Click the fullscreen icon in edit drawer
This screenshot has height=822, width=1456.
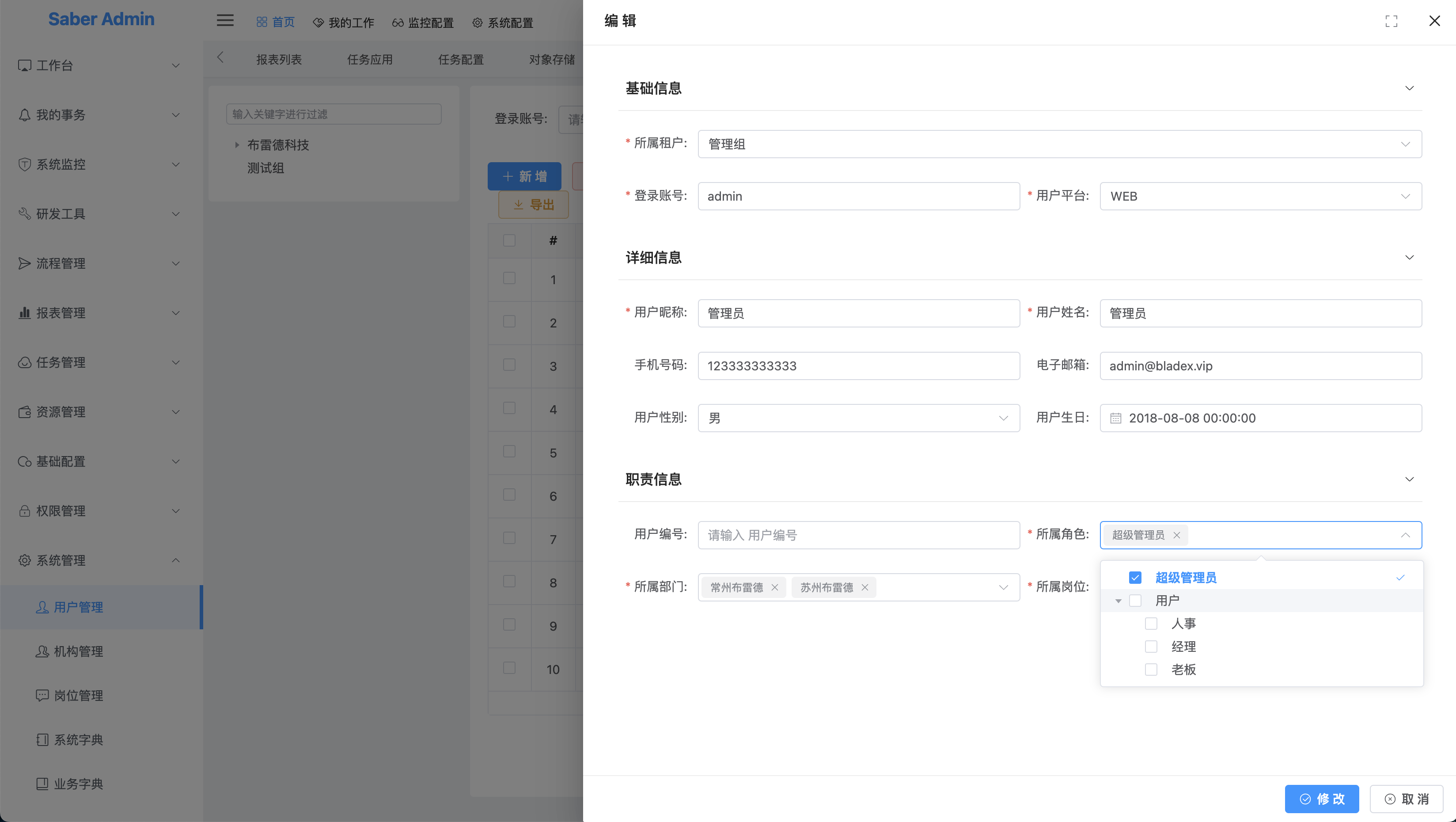(x=1391, y=22)
